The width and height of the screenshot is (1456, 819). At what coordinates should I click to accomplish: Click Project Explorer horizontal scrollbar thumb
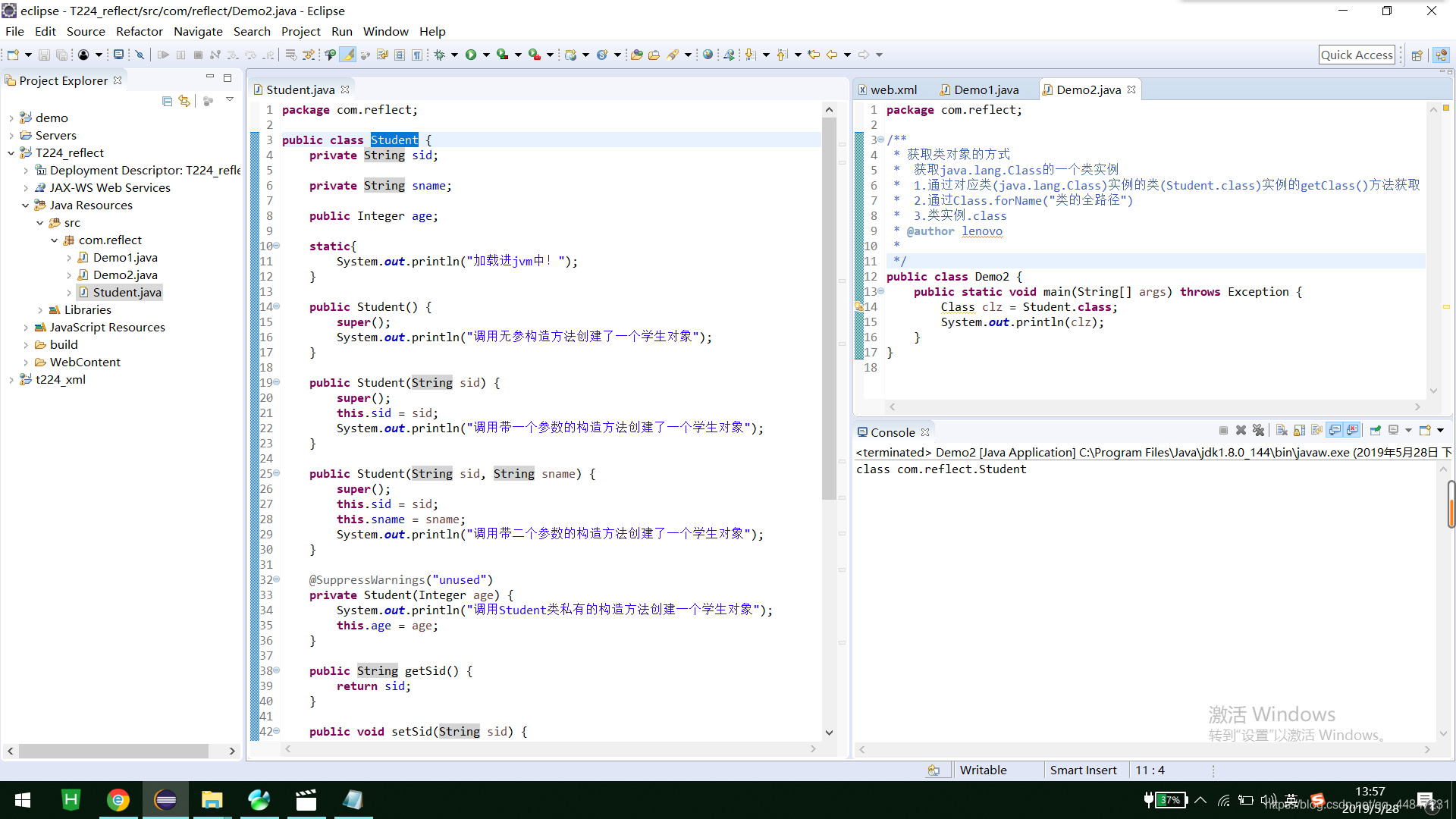click(114, 751)
